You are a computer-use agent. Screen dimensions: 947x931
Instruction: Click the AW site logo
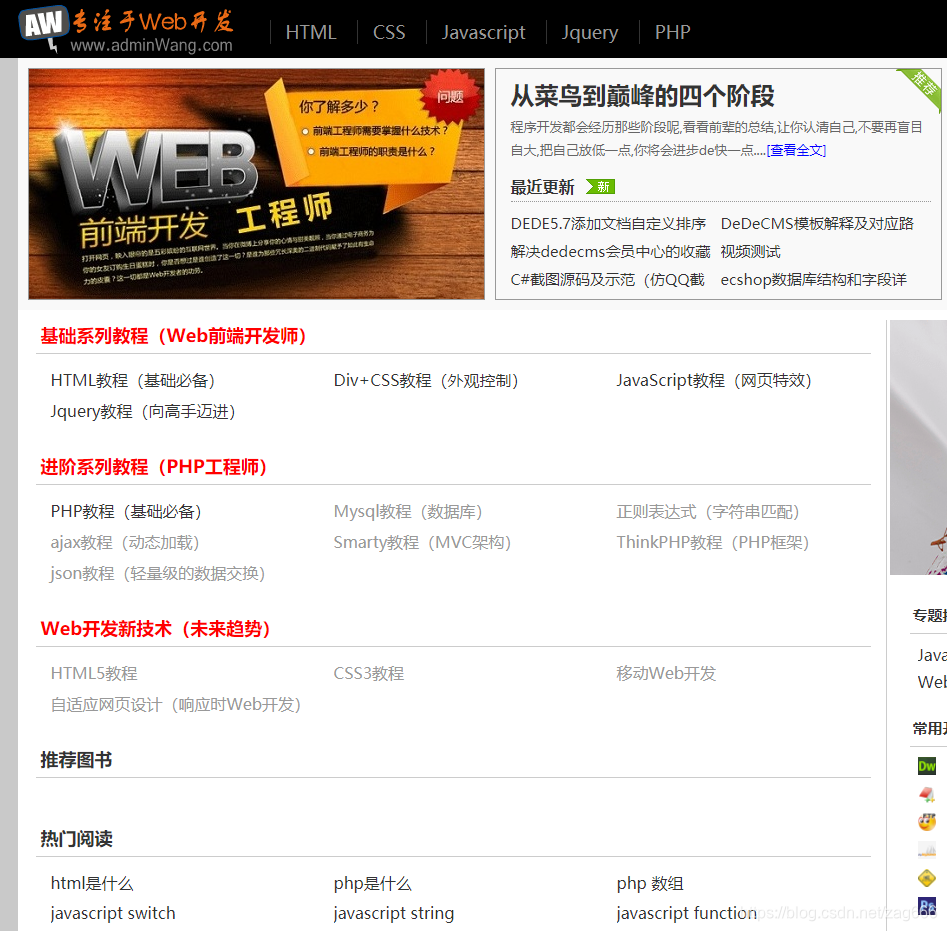(x=126, y=29)
